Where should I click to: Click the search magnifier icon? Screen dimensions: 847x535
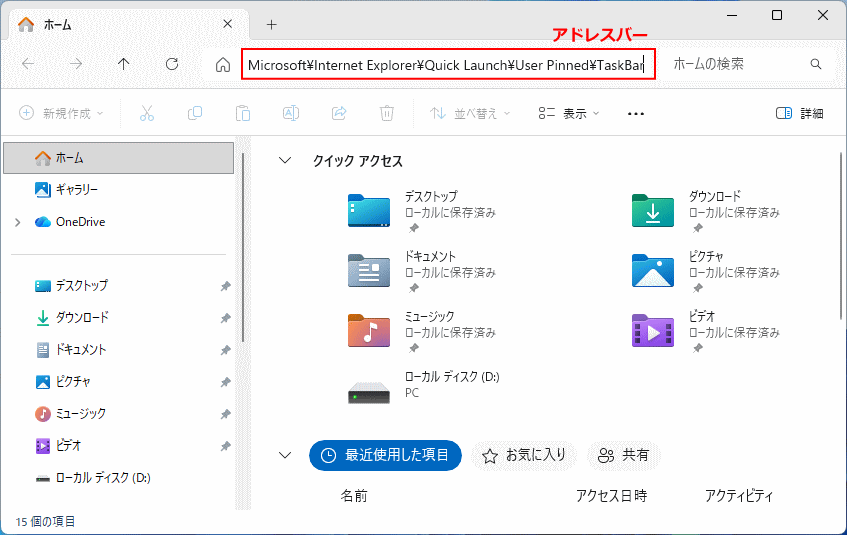coord(816,64)
